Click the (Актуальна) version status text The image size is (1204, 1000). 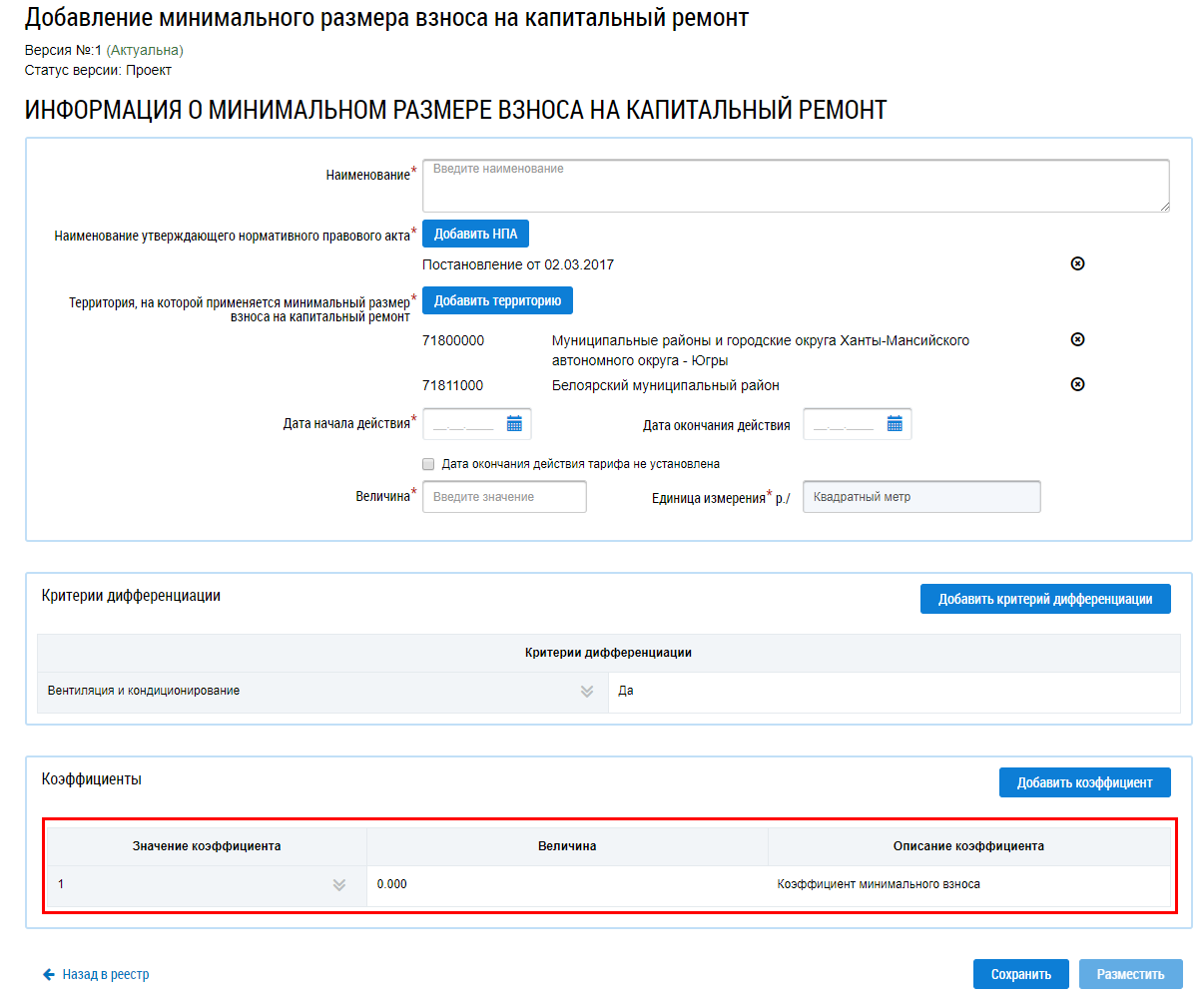point(145,50)
